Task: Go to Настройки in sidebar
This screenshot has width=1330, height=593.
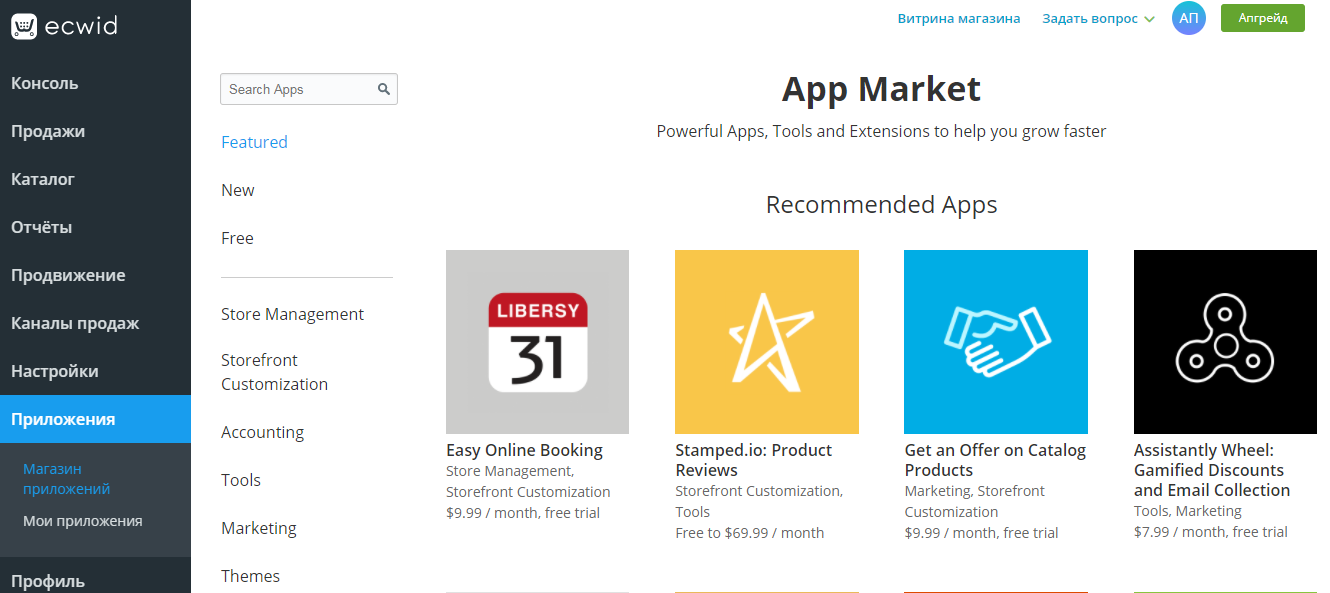Action: point(55,371)
